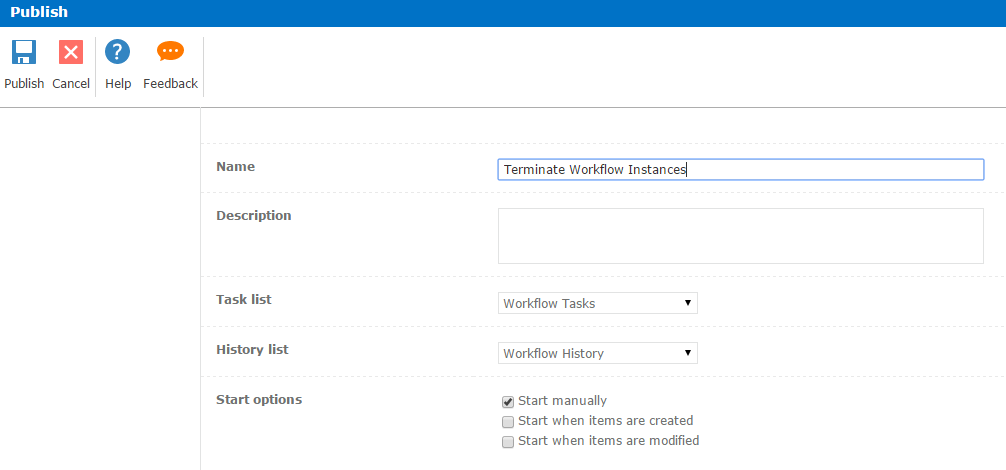Click the Publish text label in the toolbar
The height and width of the screenshot is (470, 1006).
(24, 84)
